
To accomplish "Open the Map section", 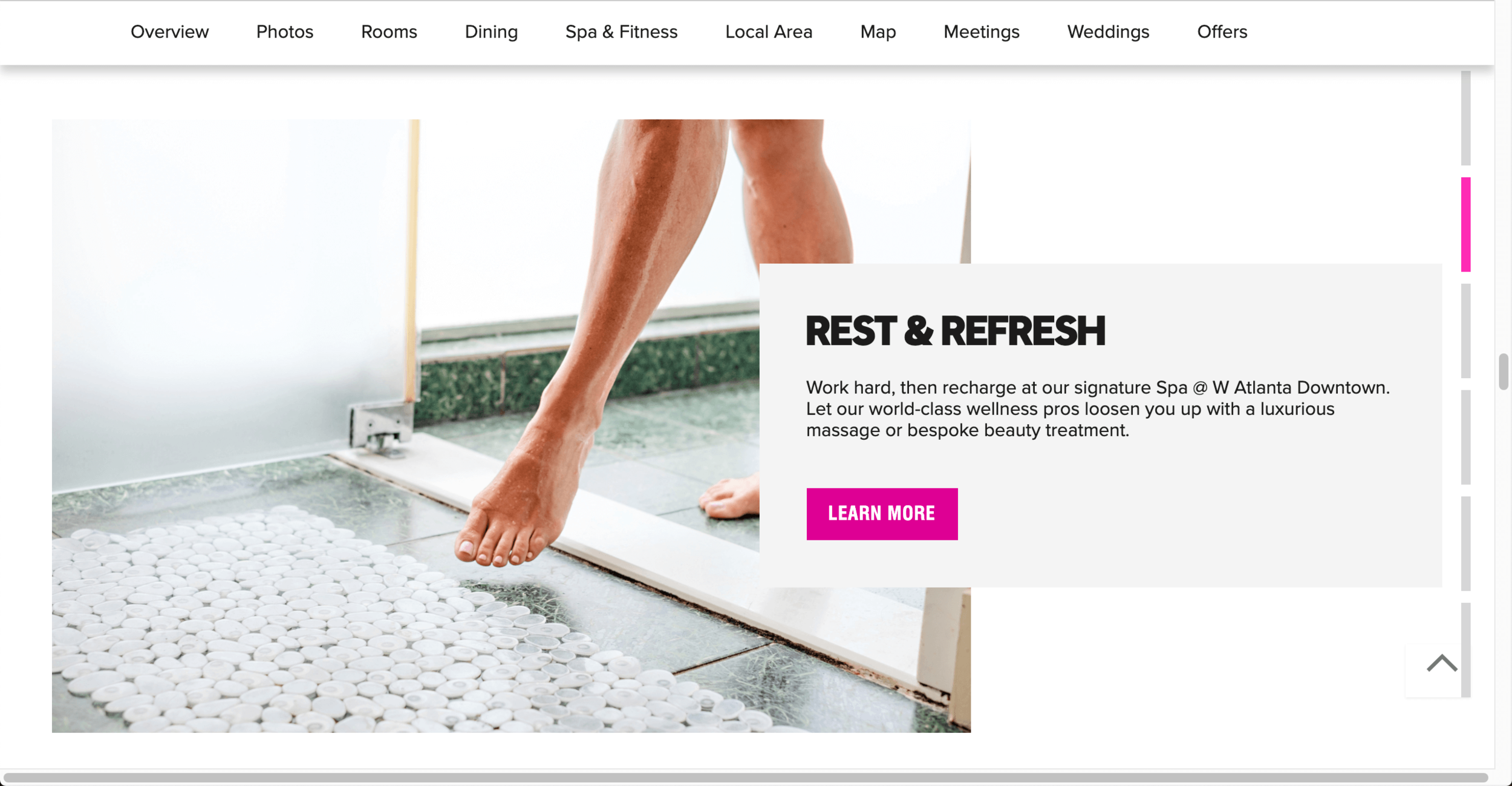I will coord(878,31).
